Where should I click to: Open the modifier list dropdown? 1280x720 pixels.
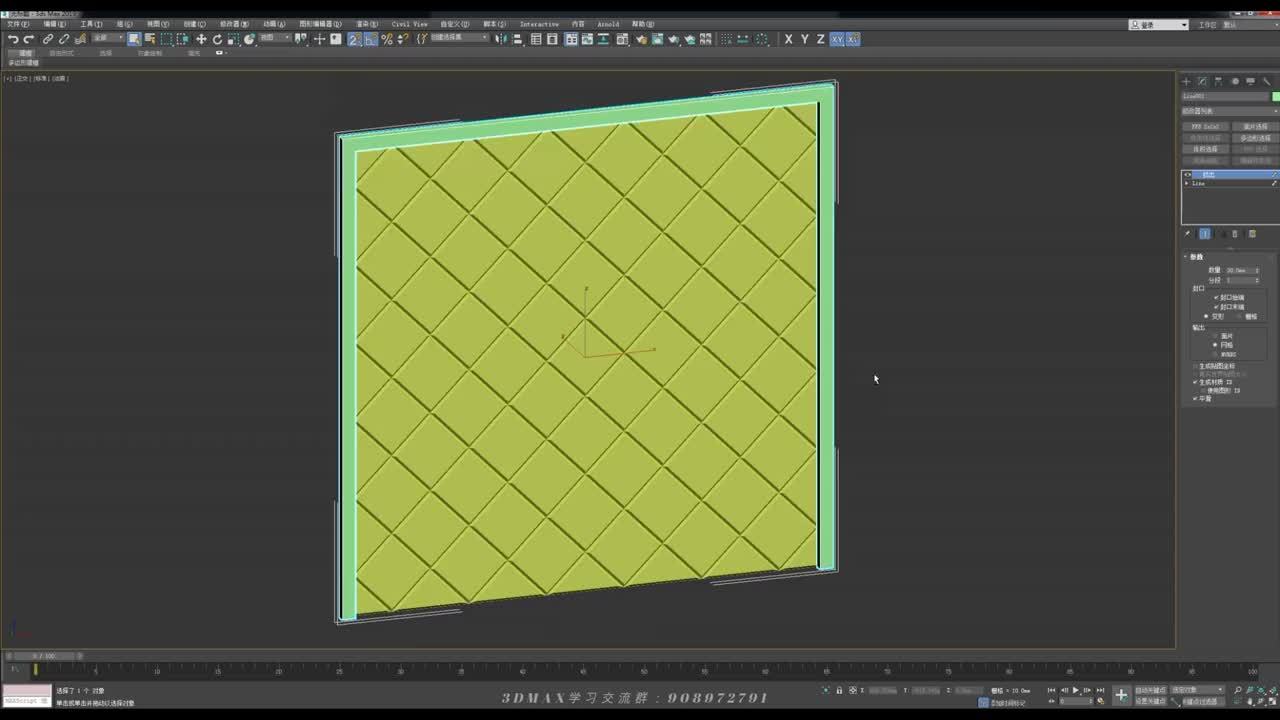(x=1228, y=111)
